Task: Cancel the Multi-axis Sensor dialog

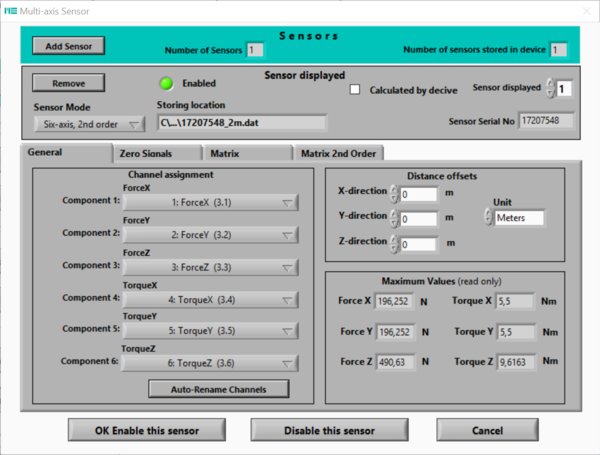Action: (x=485, y=431)
